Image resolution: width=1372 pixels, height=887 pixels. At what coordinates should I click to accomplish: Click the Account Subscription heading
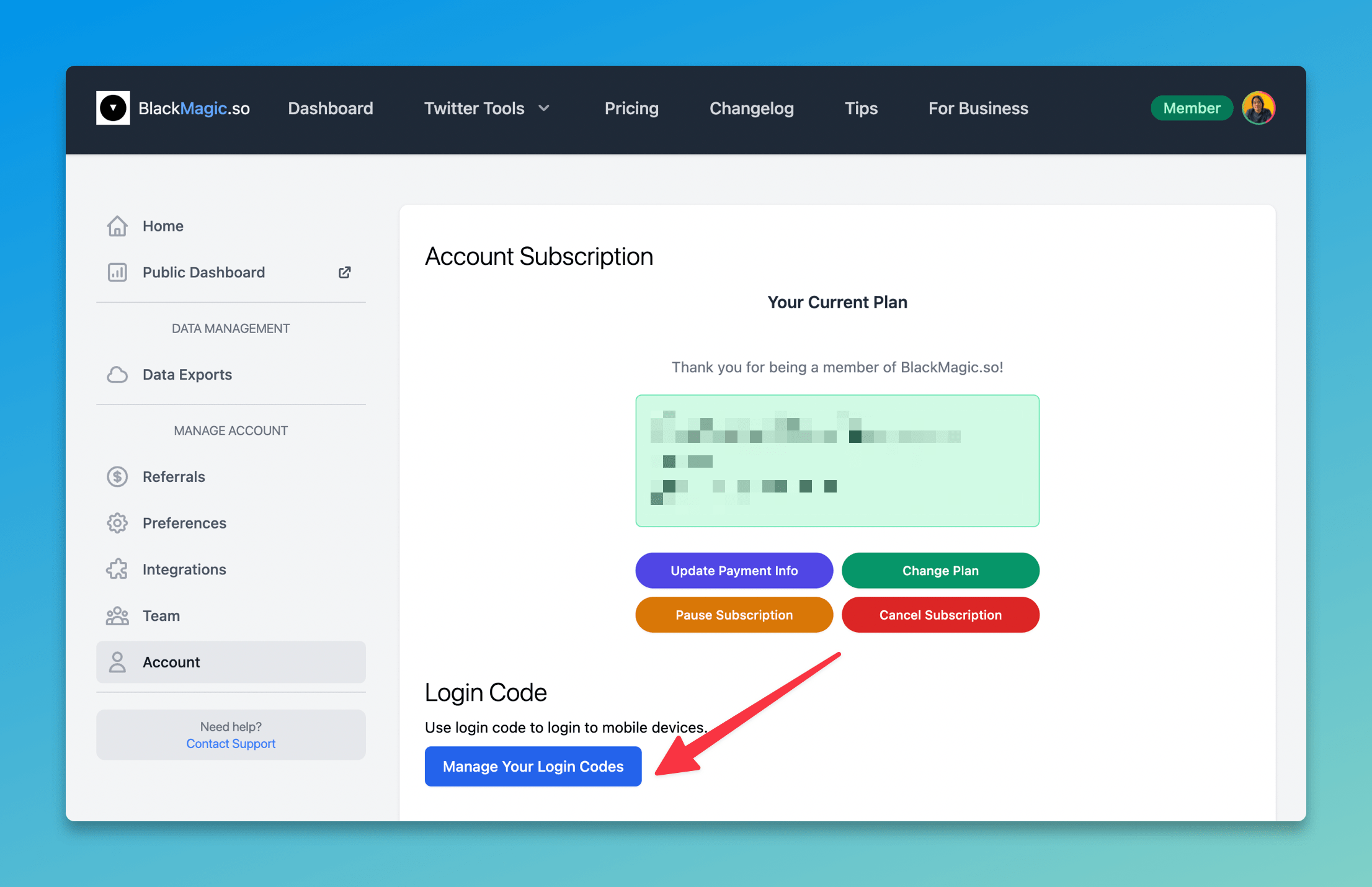coord(539,257)
